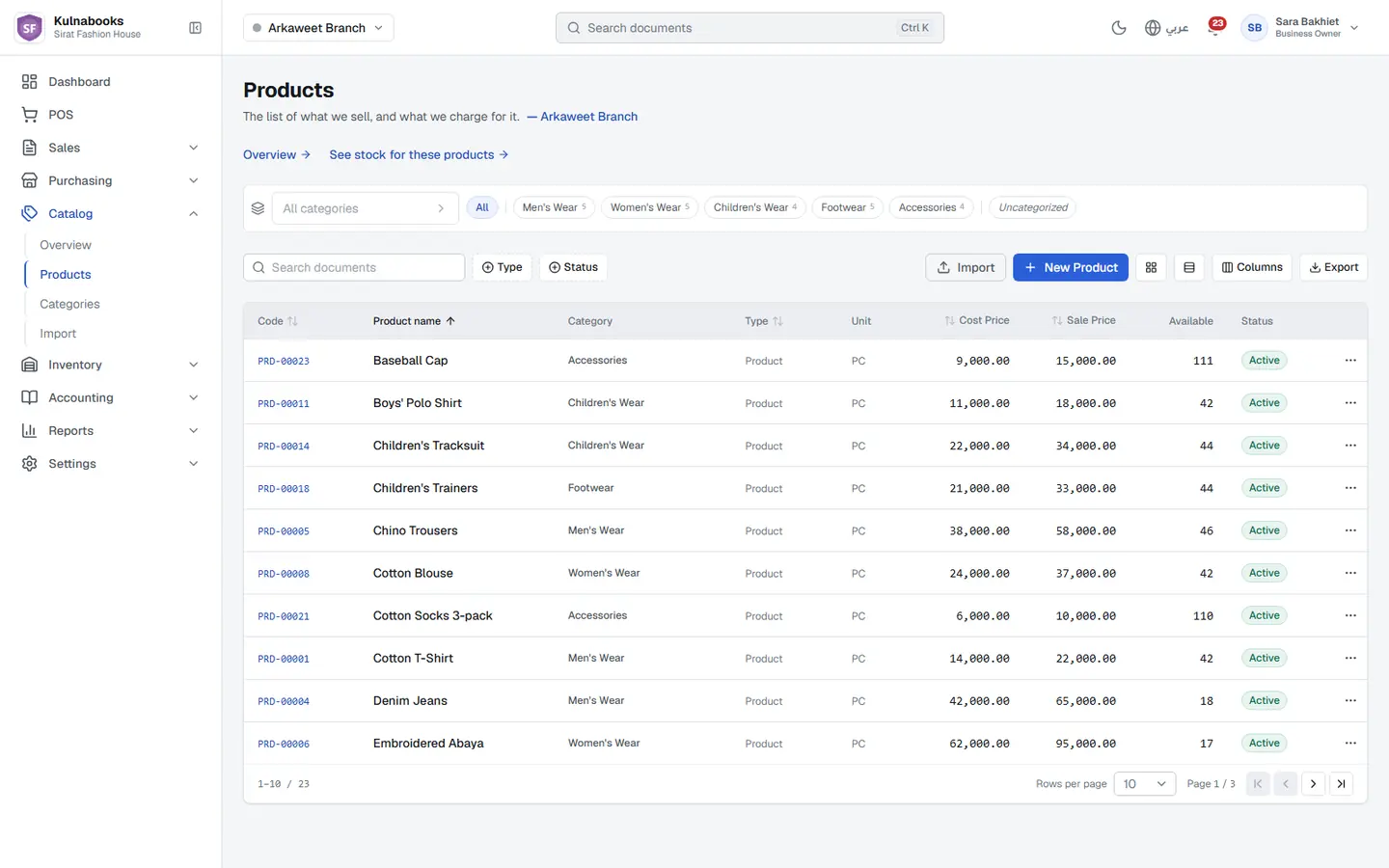Expand the Purchasing sidebar section
This screenshot has height=868, width=1389.
tap(111, 180)
